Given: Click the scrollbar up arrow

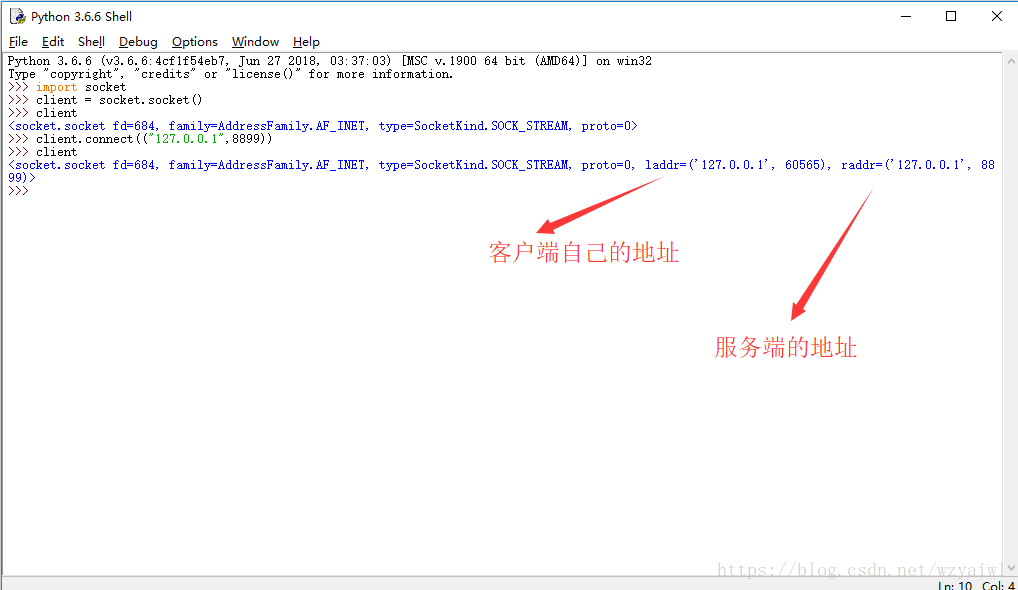Looking at the screenshot, I should click(1011, 61).
